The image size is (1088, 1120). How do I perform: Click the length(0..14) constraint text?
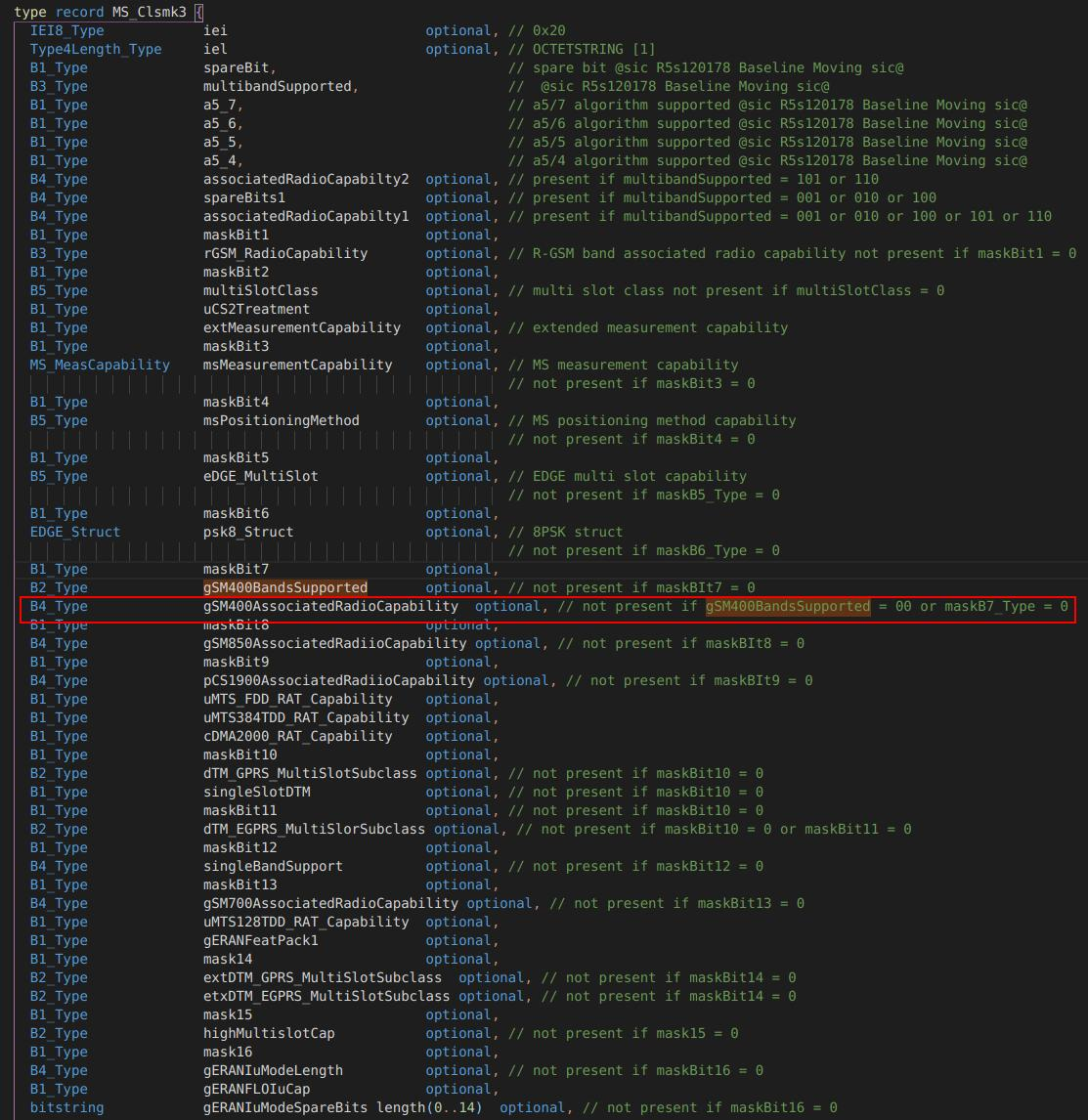(x=429, y=1108)
